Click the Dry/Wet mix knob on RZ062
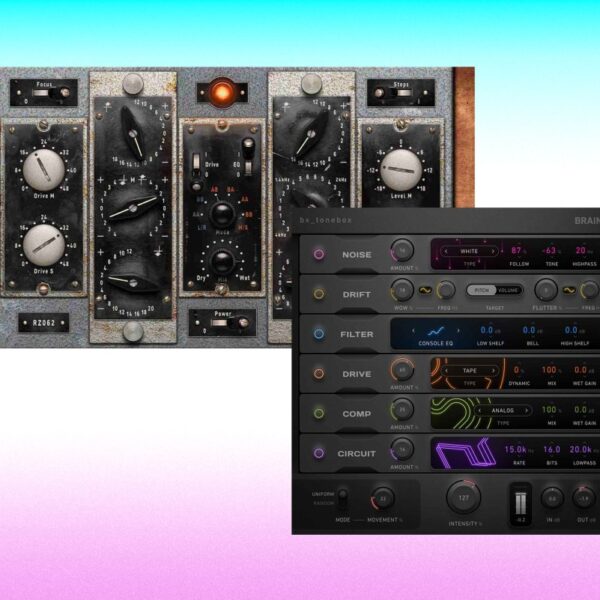 tap(222, 261)
